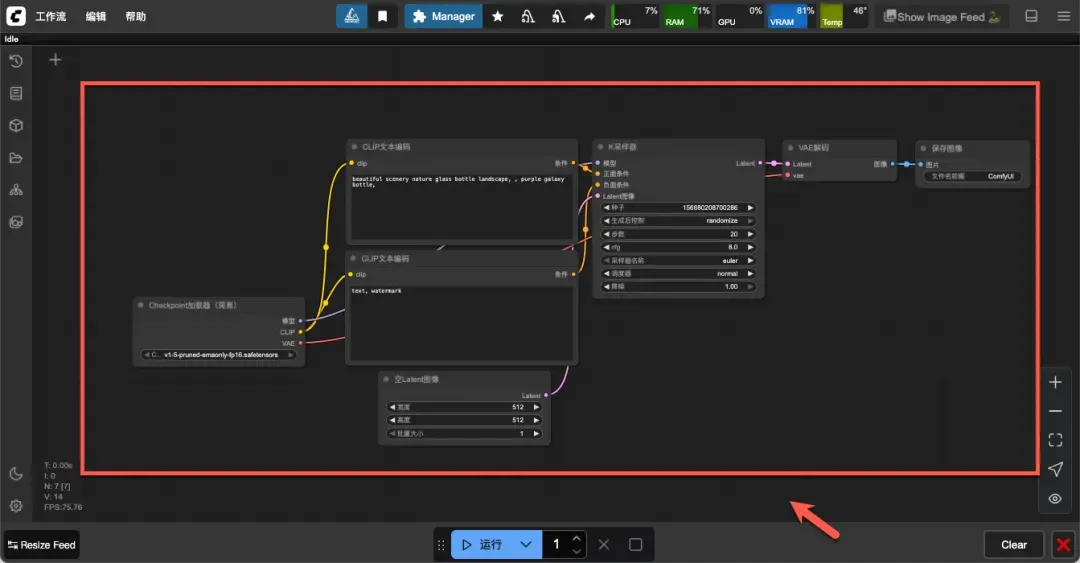Click the sailboat icon button in the top toolbar

tap(351, 16)
